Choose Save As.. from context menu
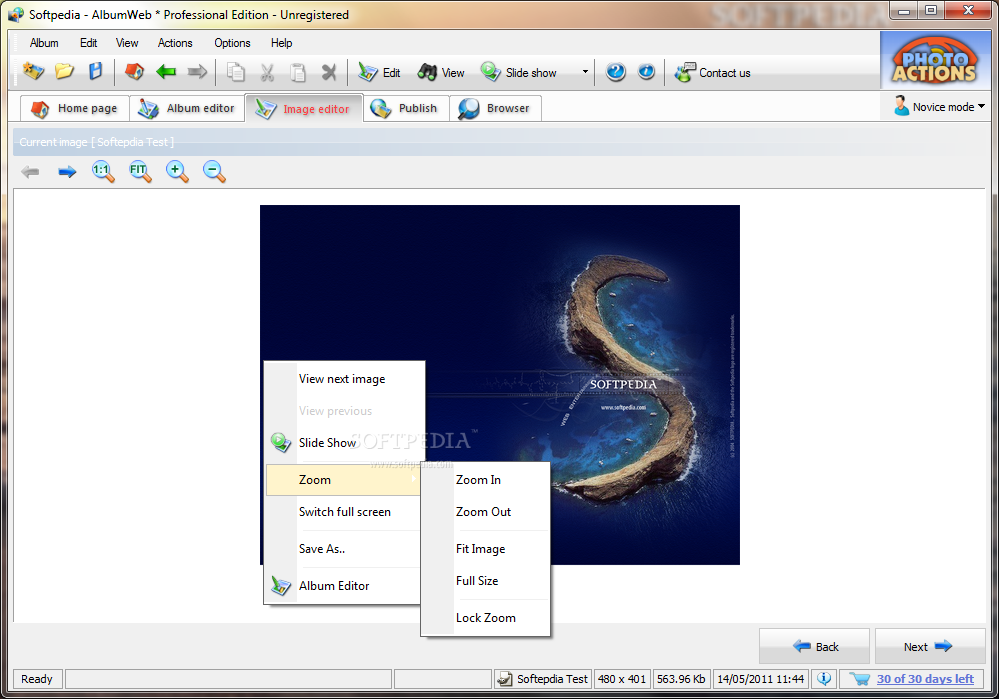The width and height of the screenshot is (999, 699). pyautogui.click(x=344, y=549)
